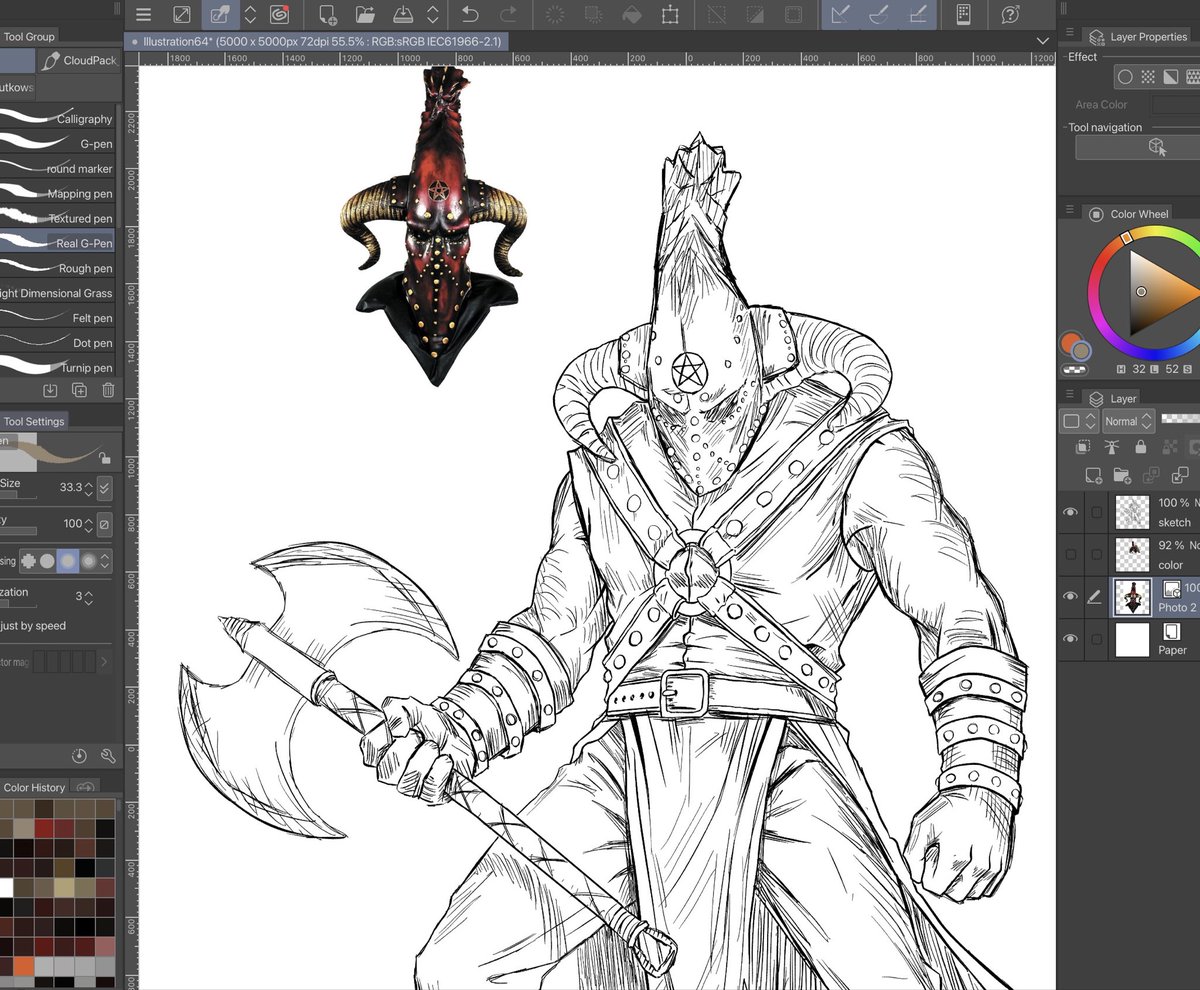Open the smartphone companion mode icon

point(964,14)
